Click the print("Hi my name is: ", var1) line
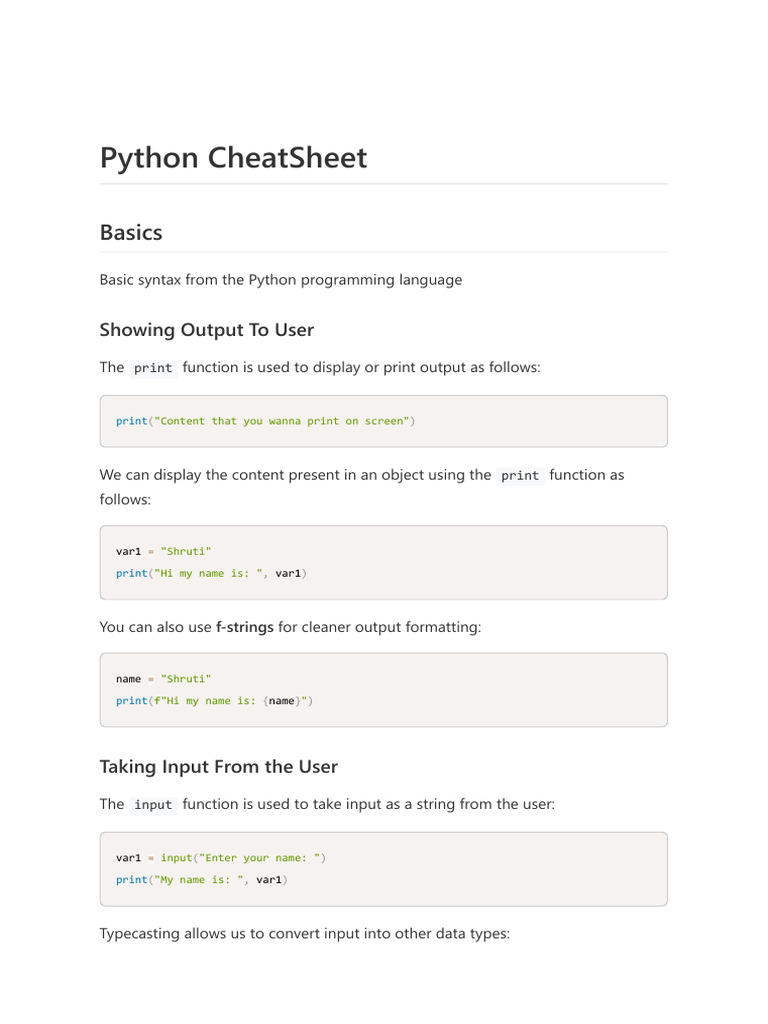The height and width of the screenshot is (1024, 768). point(211,573)
